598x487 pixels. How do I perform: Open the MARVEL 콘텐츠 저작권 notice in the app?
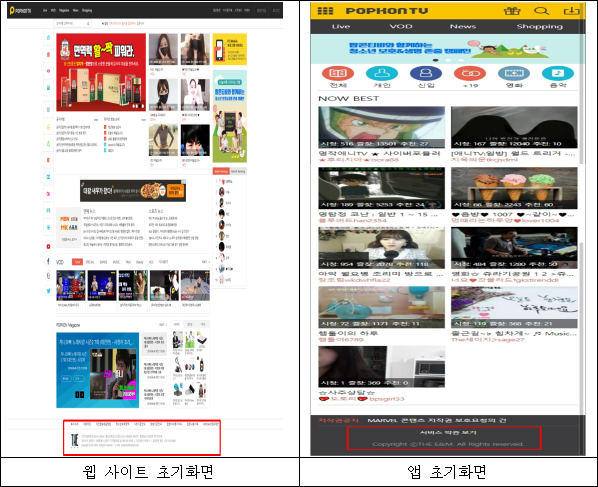click(x=437, y=420)
